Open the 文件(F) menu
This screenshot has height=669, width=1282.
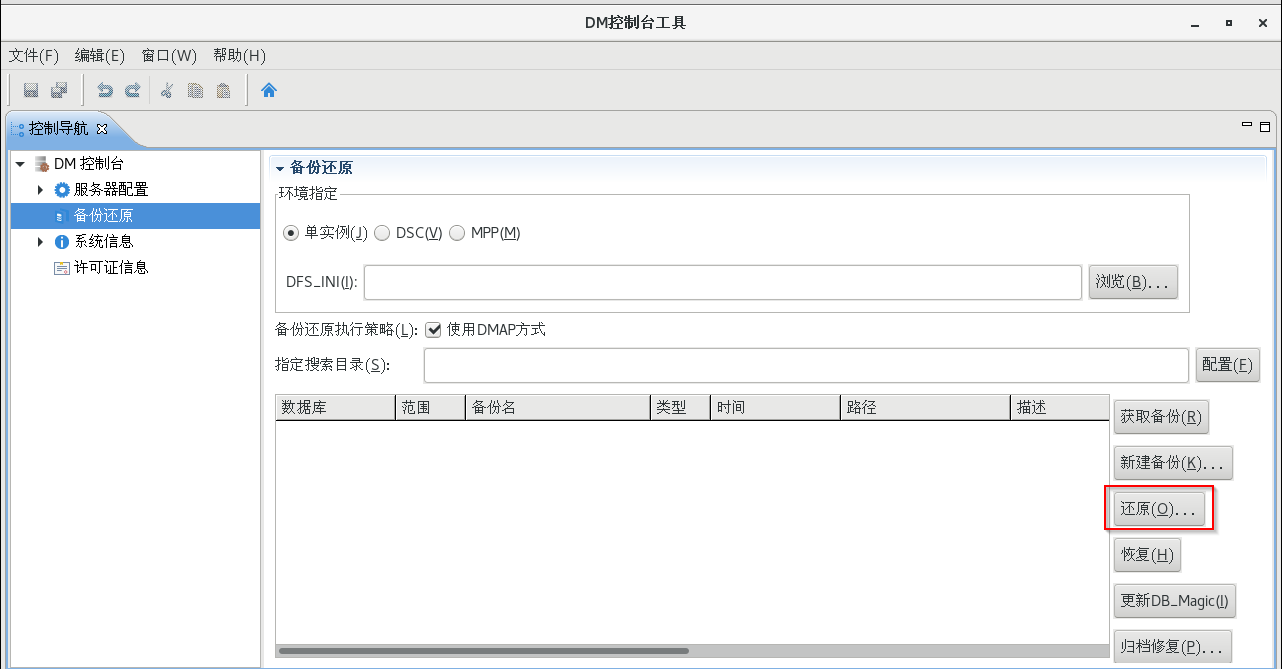pyautogui.click(x=34, y=56)
